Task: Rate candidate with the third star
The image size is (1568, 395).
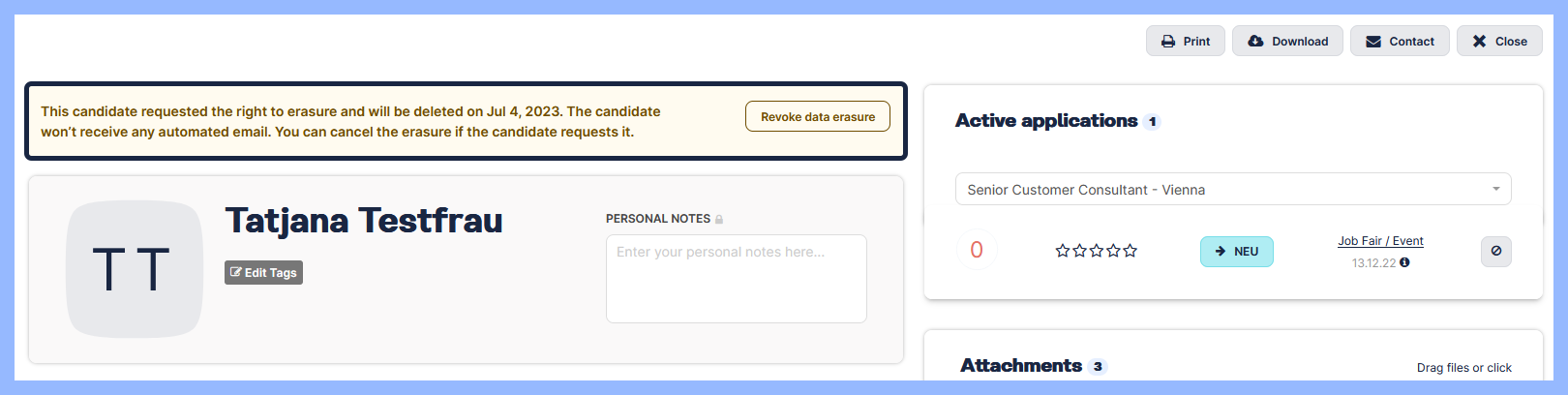Action: coord(1097,251)
